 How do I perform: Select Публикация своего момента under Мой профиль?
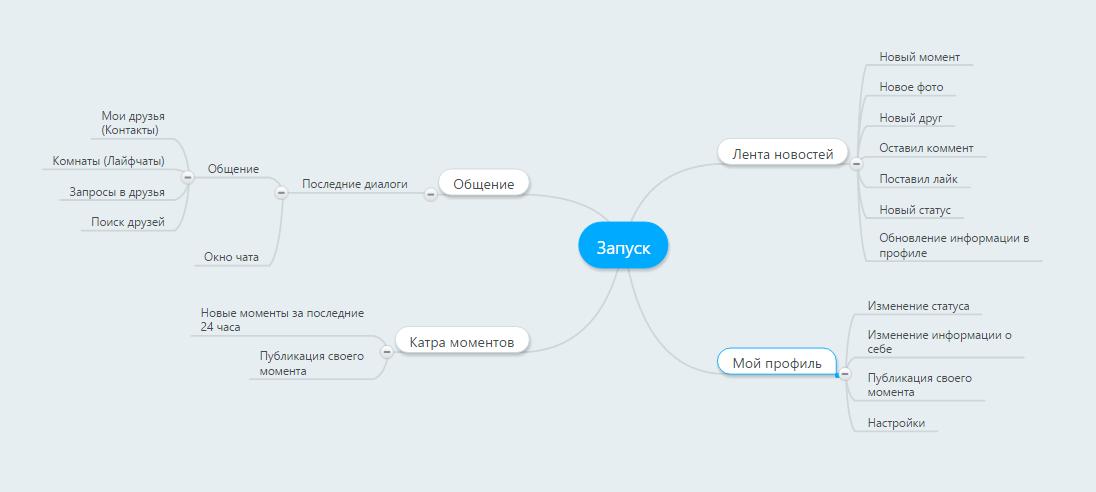pyautogui.click(x=919, y=385)
